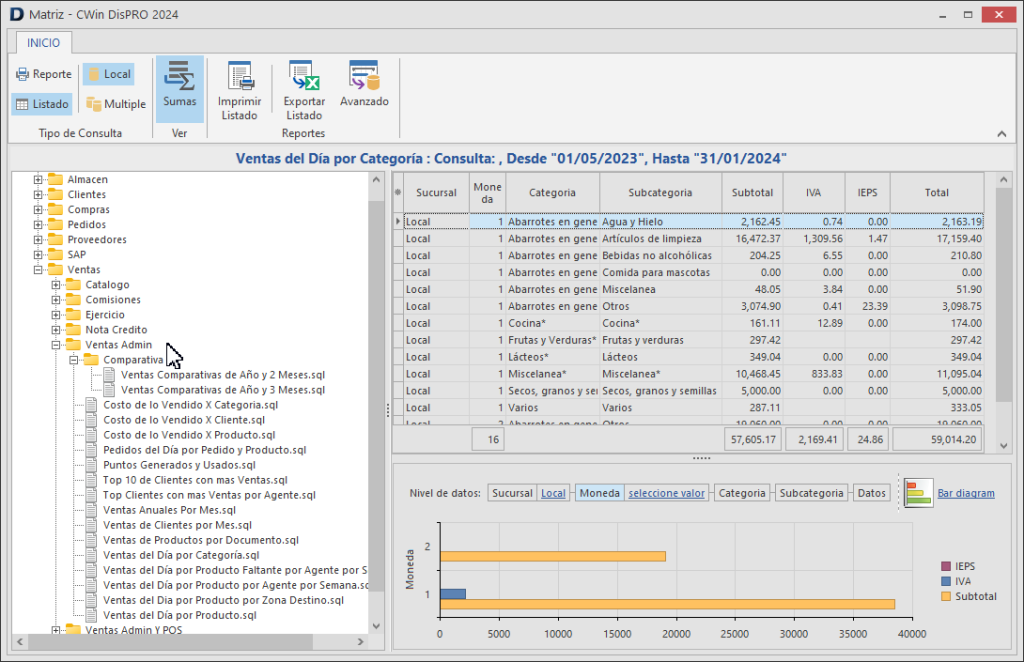Switch to Local query mode
Screen dimensions: 1024x662
click(x=108, y=74)
